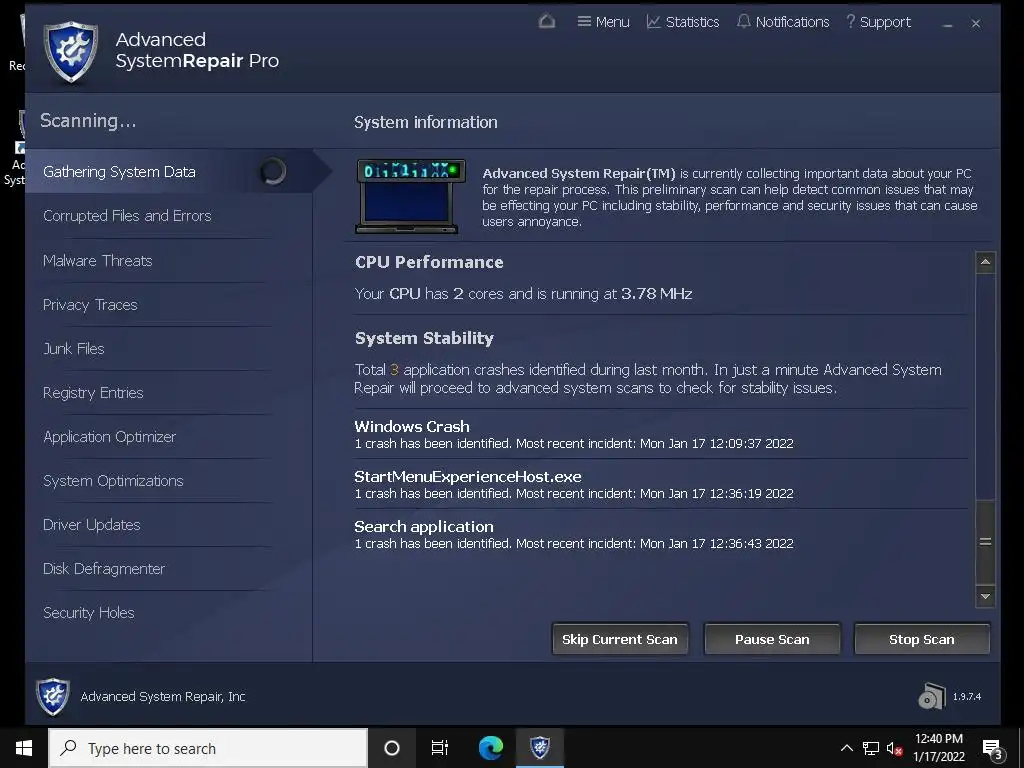The height and width of the screenshot is (768, 1024).
Task: Select Corrupted Files and Errors step
Action: [127, 216]
